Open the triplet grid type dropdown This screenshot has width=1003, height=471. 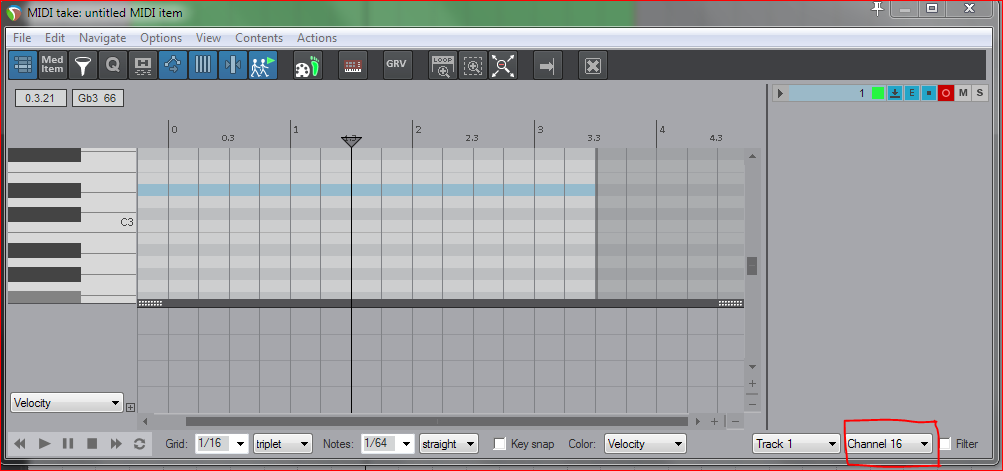283,443
